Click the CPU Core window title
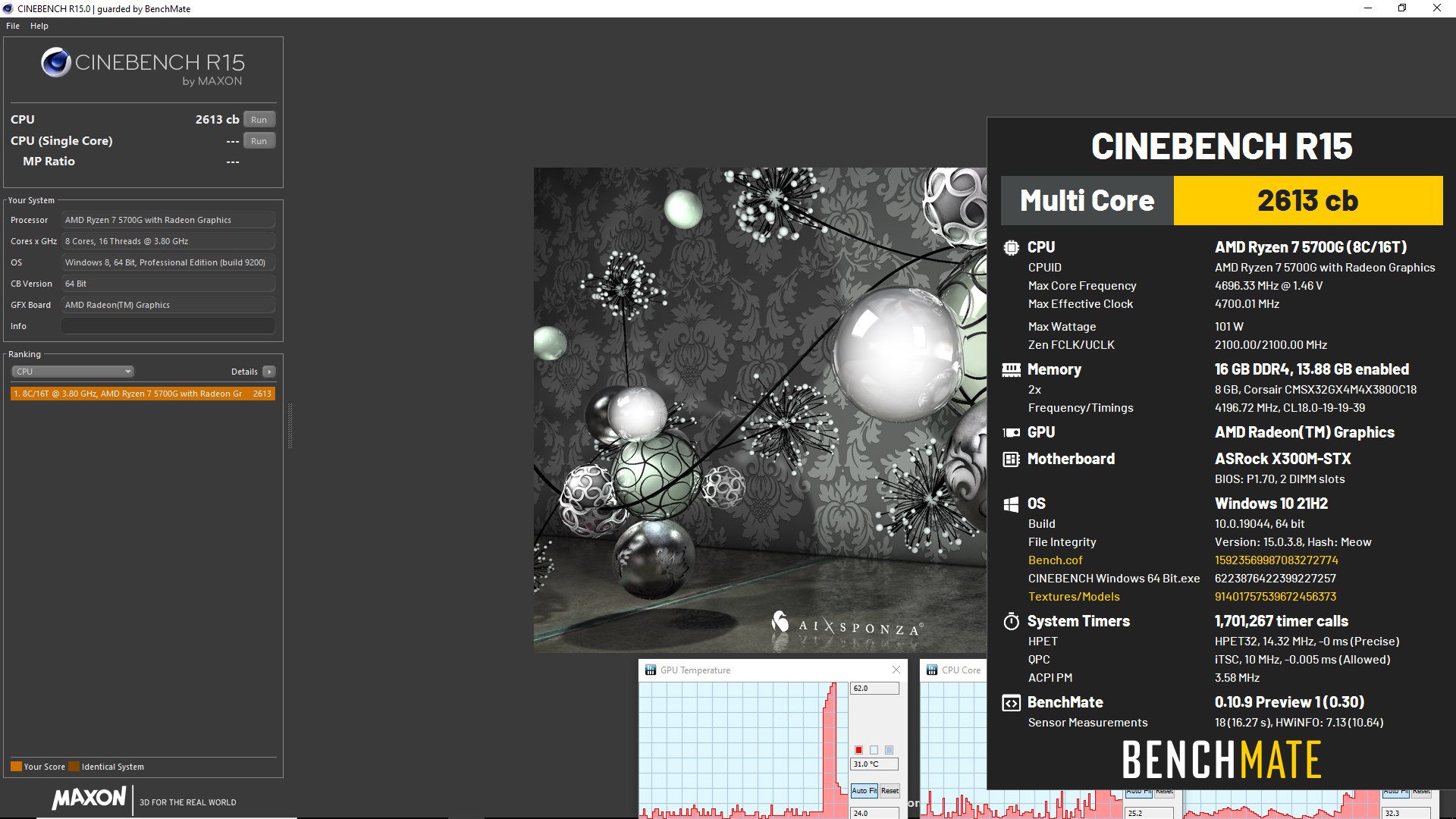The height and width of the screenshot is (819, 1456). [961, 670]
